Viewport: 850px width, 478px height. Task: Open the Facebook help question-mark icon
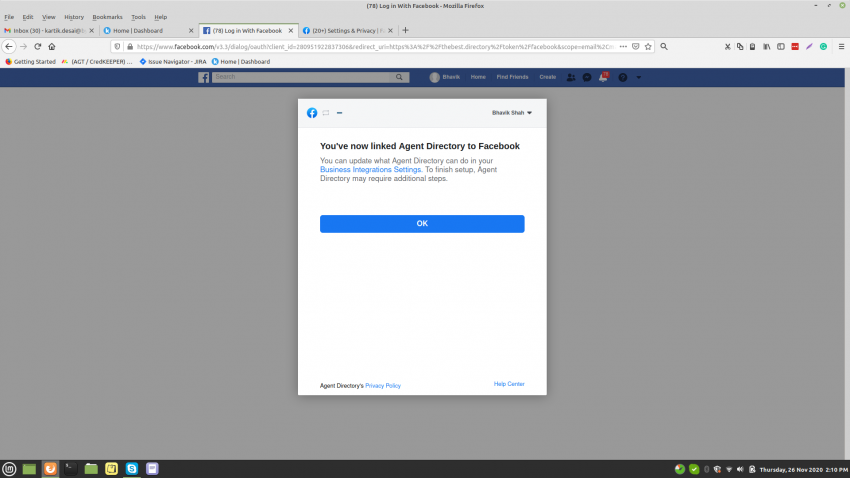coord(622,77)
